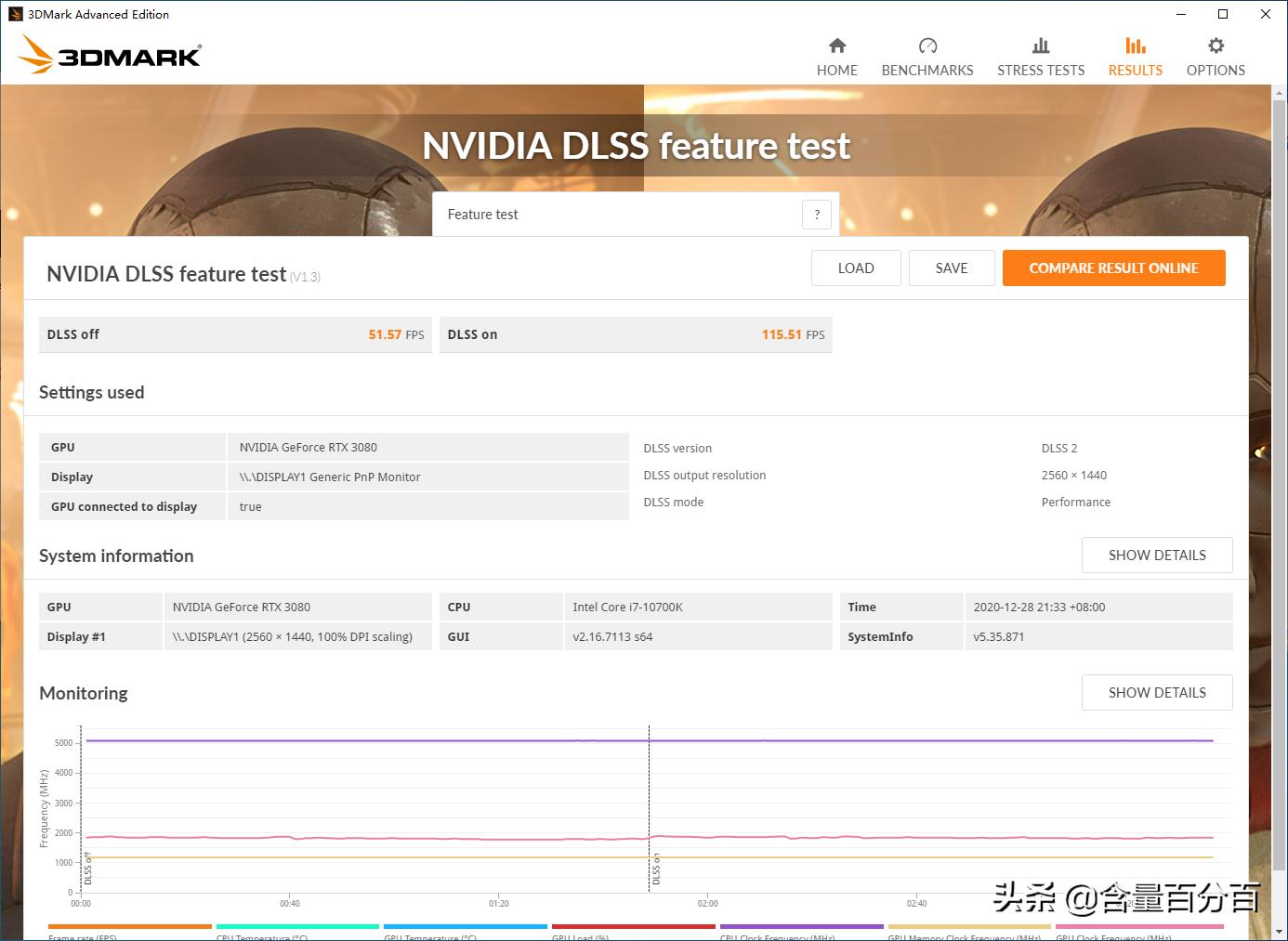
Task: Click the Time value 2020-12-28 21:33
Action: pyautogui.click(x=1039, y=607)
